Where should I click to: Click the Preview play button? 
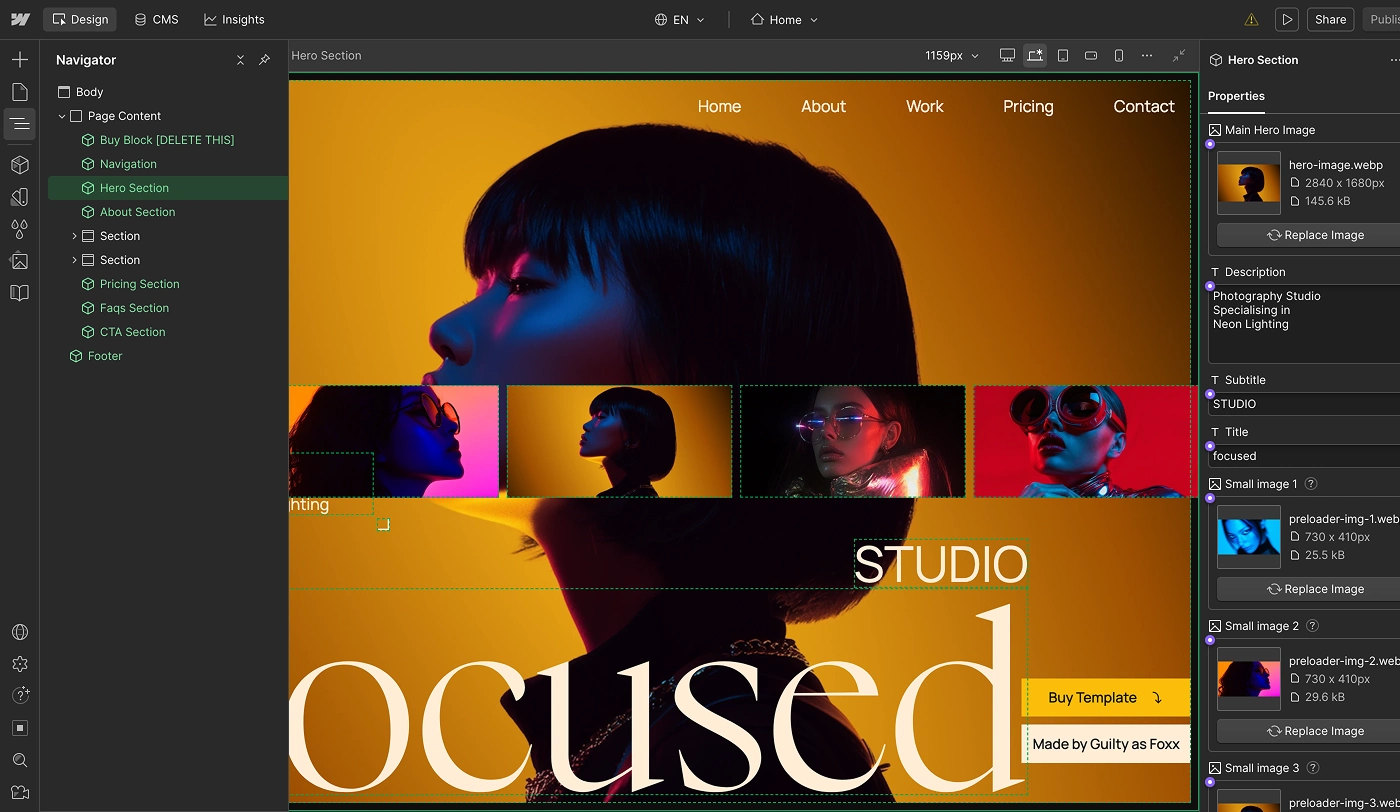tap(1287, 19)
